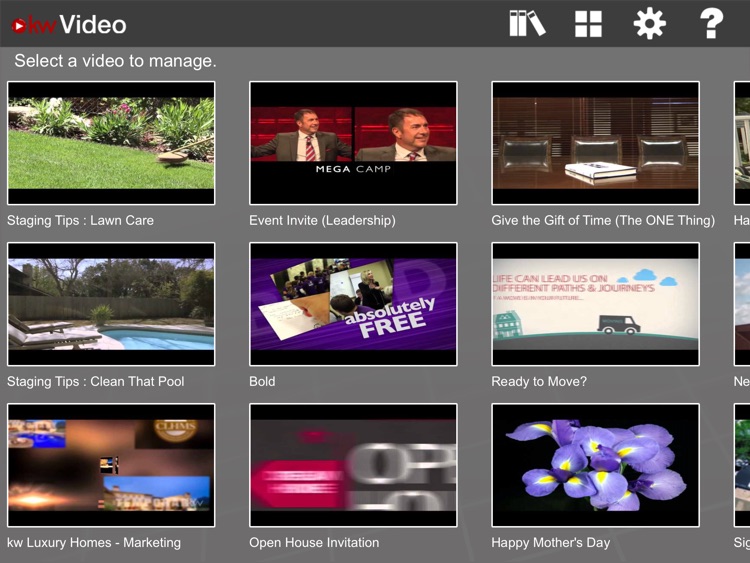Tap the kw Video logo
This screenshot has width=750, height=563.
69,25
